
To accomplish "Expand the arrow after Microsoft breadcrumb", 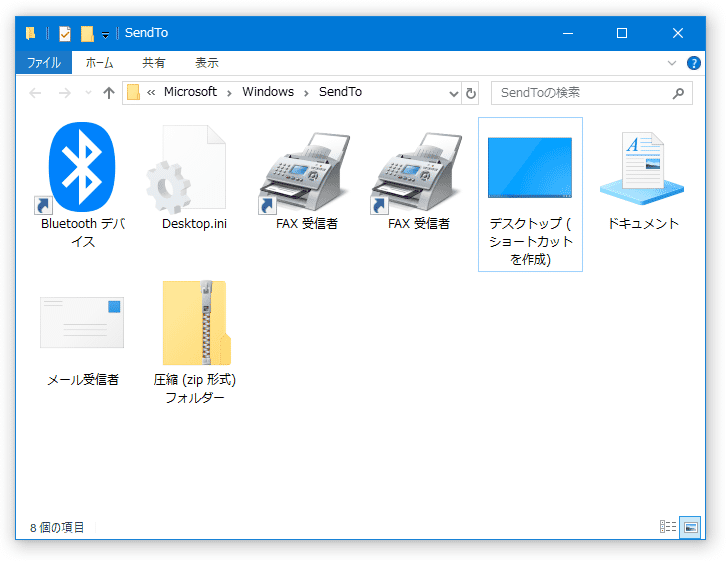I will click(x=229, y=93).
